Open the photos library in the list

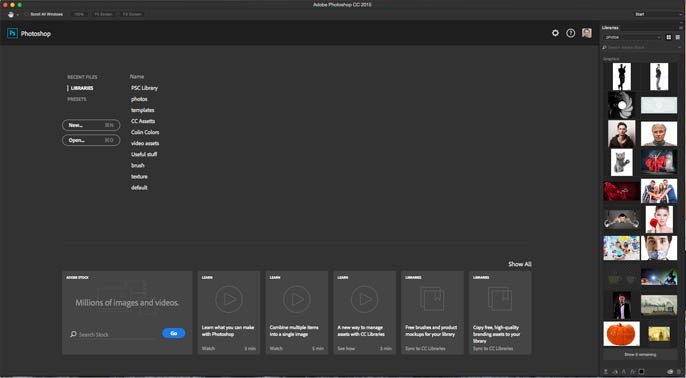point(139,99)
